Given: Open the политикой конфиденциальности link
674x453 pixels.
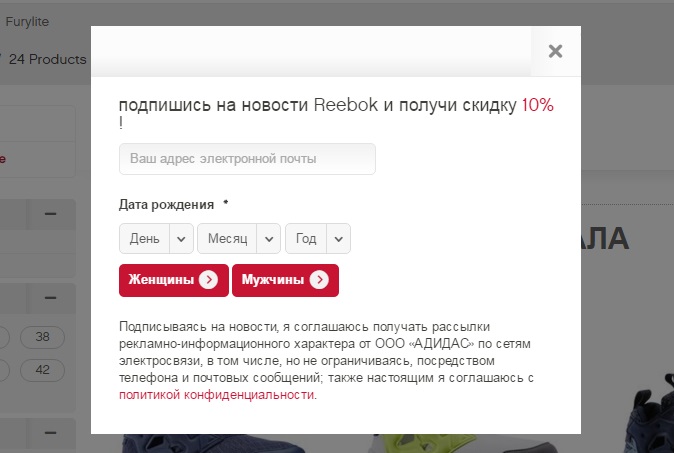Looking at the screenshot, I should point(217,395).
